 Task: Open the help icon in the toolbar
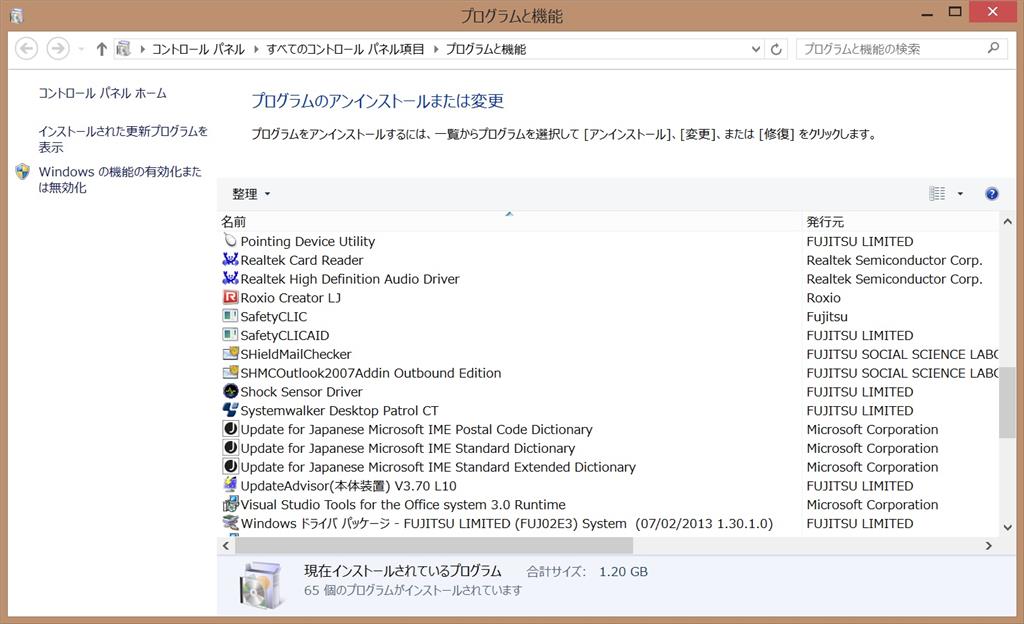point(991,194)
